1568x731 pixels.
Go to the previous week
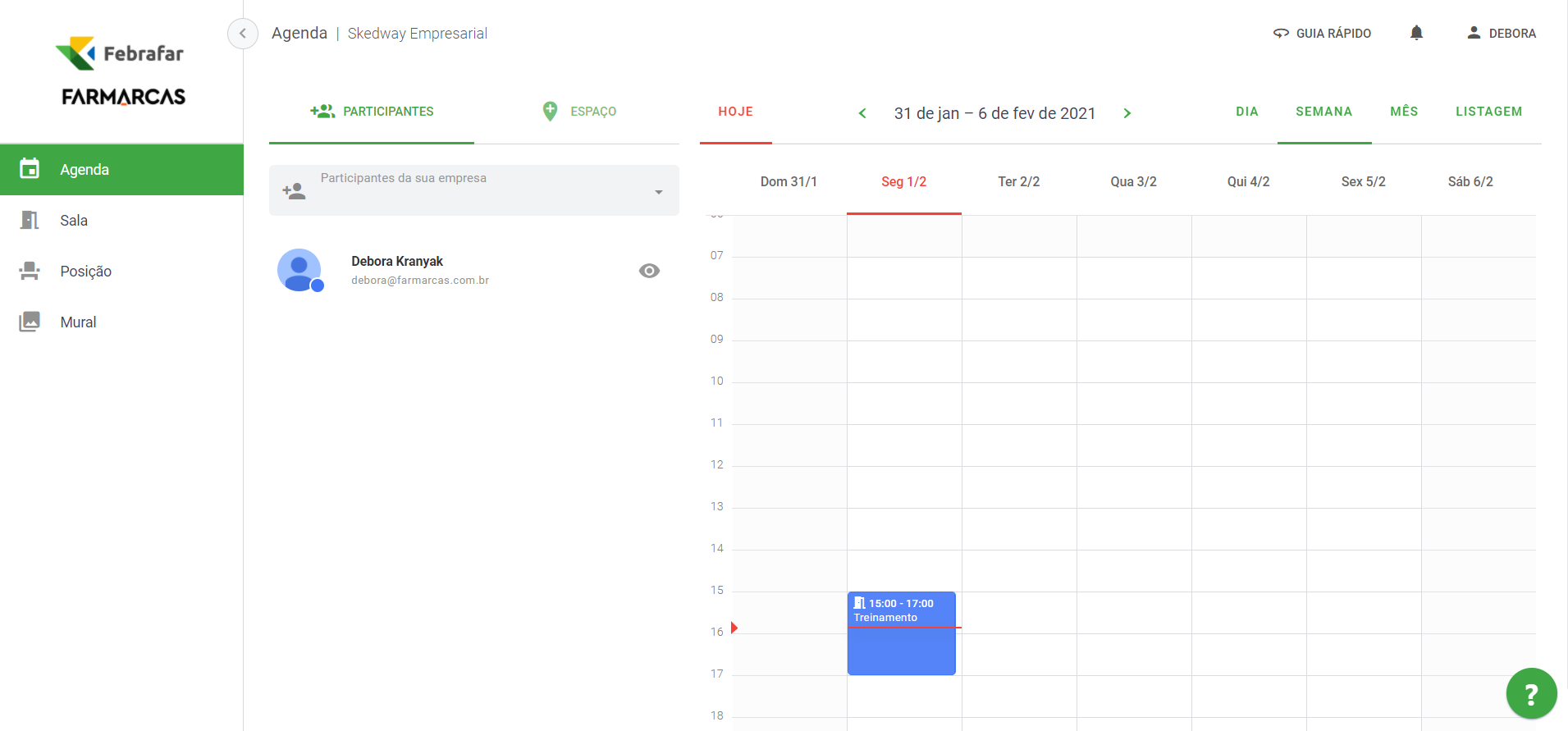(x=862, y=113)
